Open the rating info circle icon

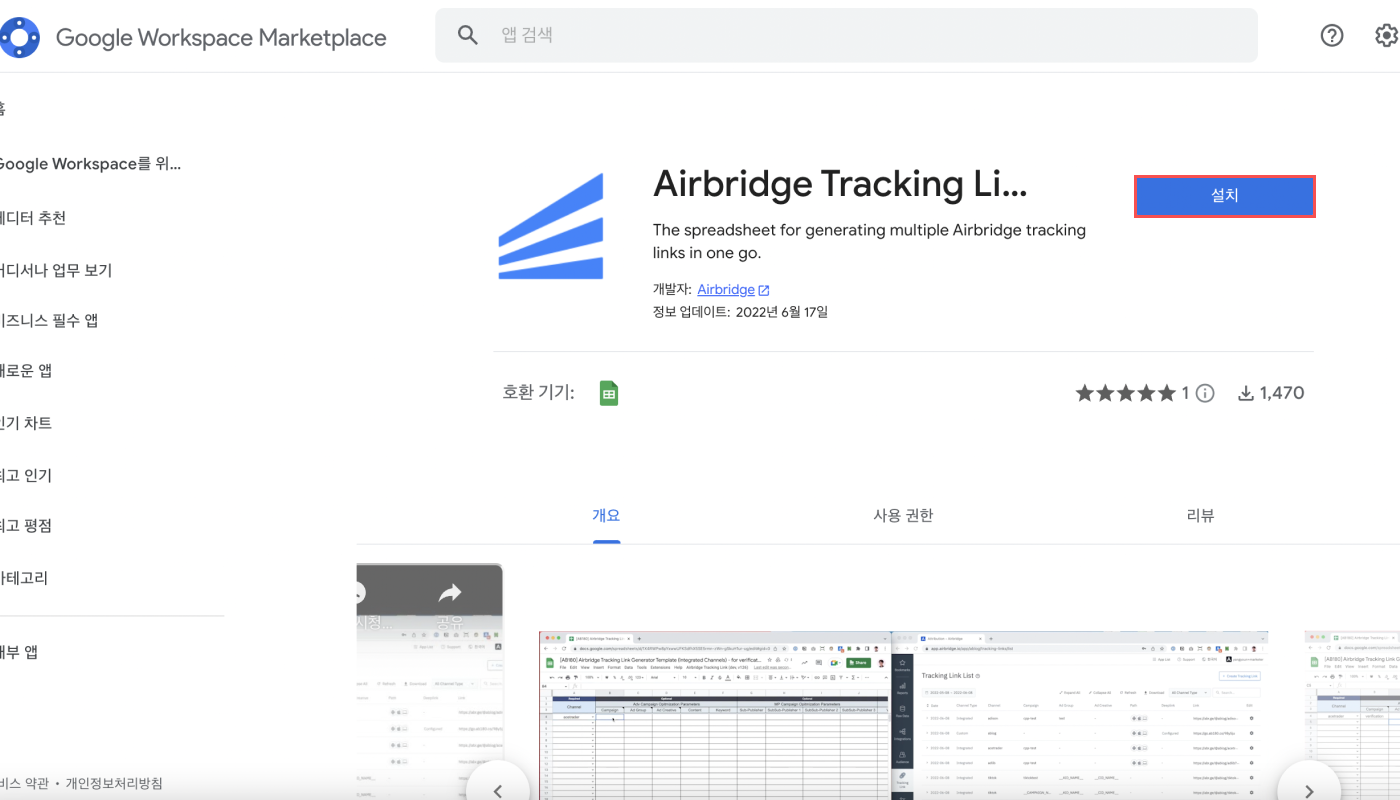tap(1205, 393)
